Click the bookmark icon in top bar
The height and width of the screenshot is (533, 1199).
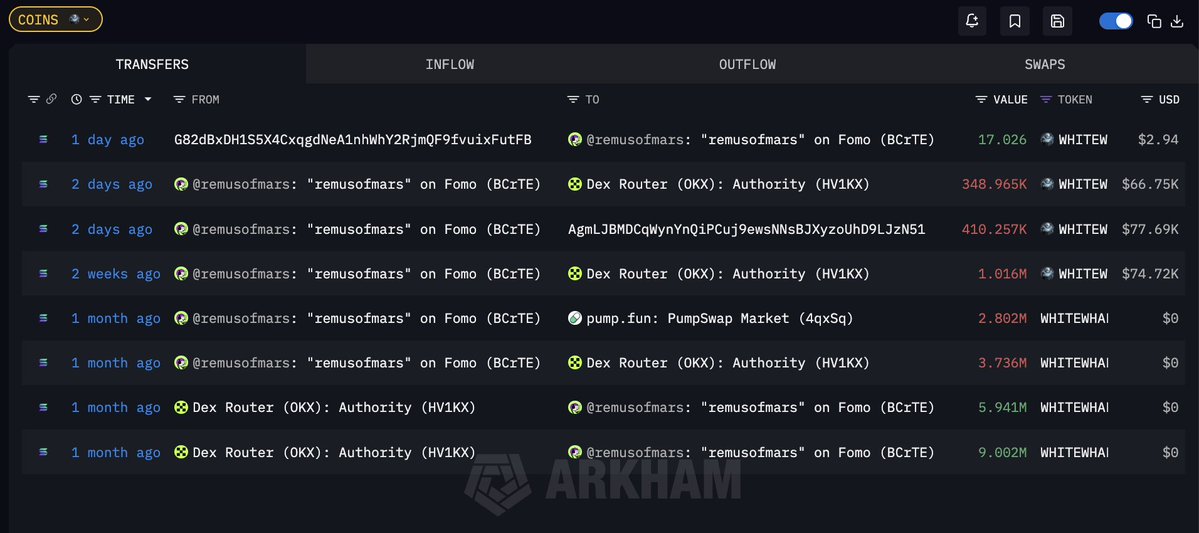(1014, 21)
